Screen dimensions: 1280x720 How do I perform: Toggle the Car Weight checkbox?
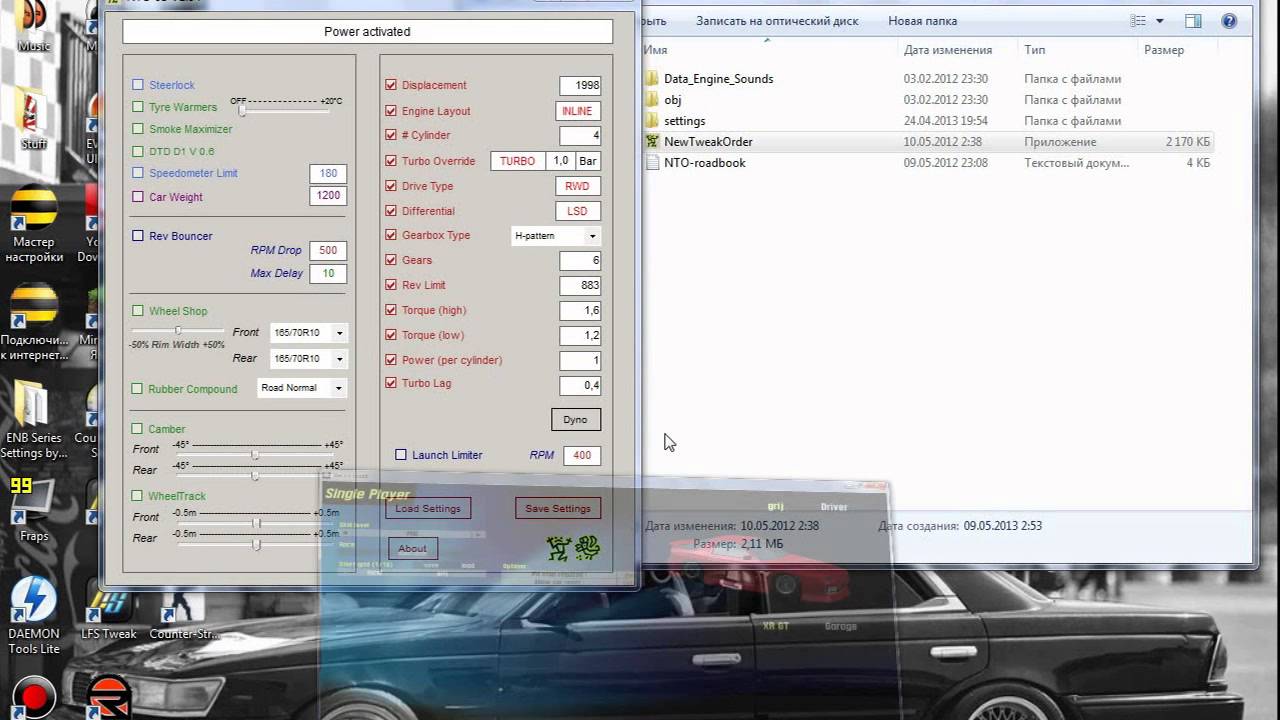pyautogui.click(x=138, y=197)
